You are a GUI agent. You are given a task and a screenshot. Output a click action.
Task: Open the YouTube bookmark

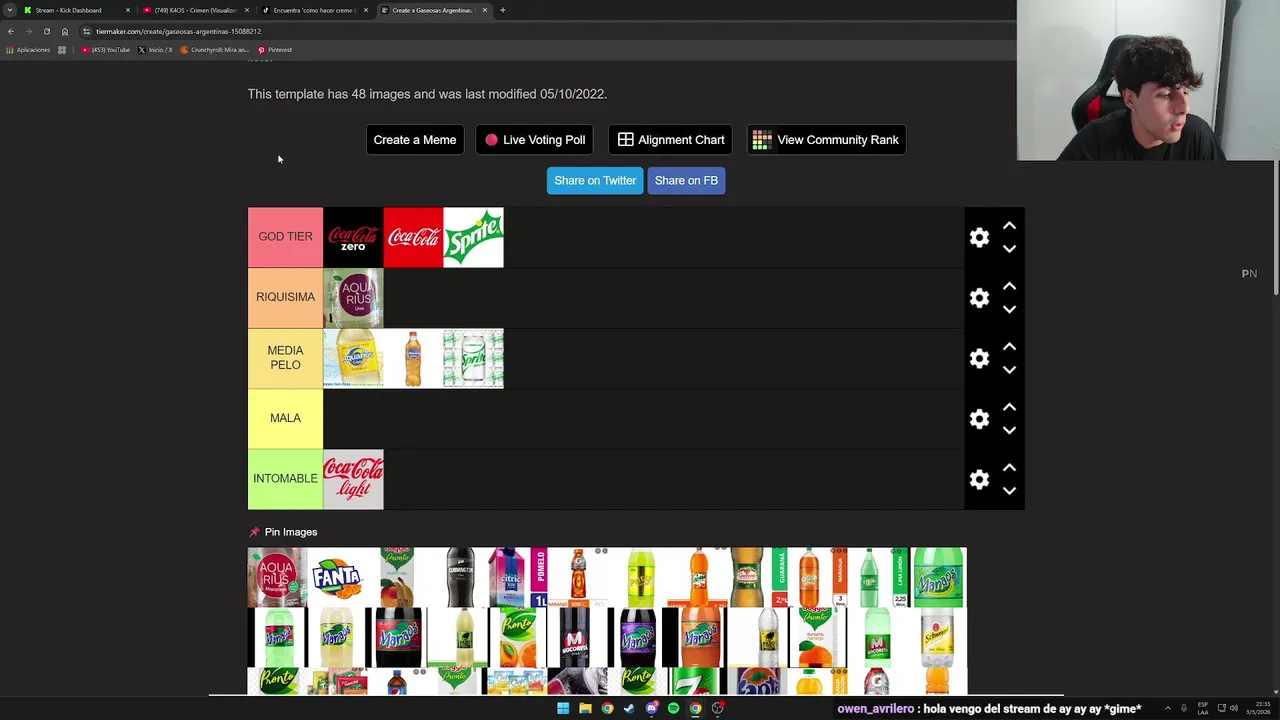(x=106, y=50)
